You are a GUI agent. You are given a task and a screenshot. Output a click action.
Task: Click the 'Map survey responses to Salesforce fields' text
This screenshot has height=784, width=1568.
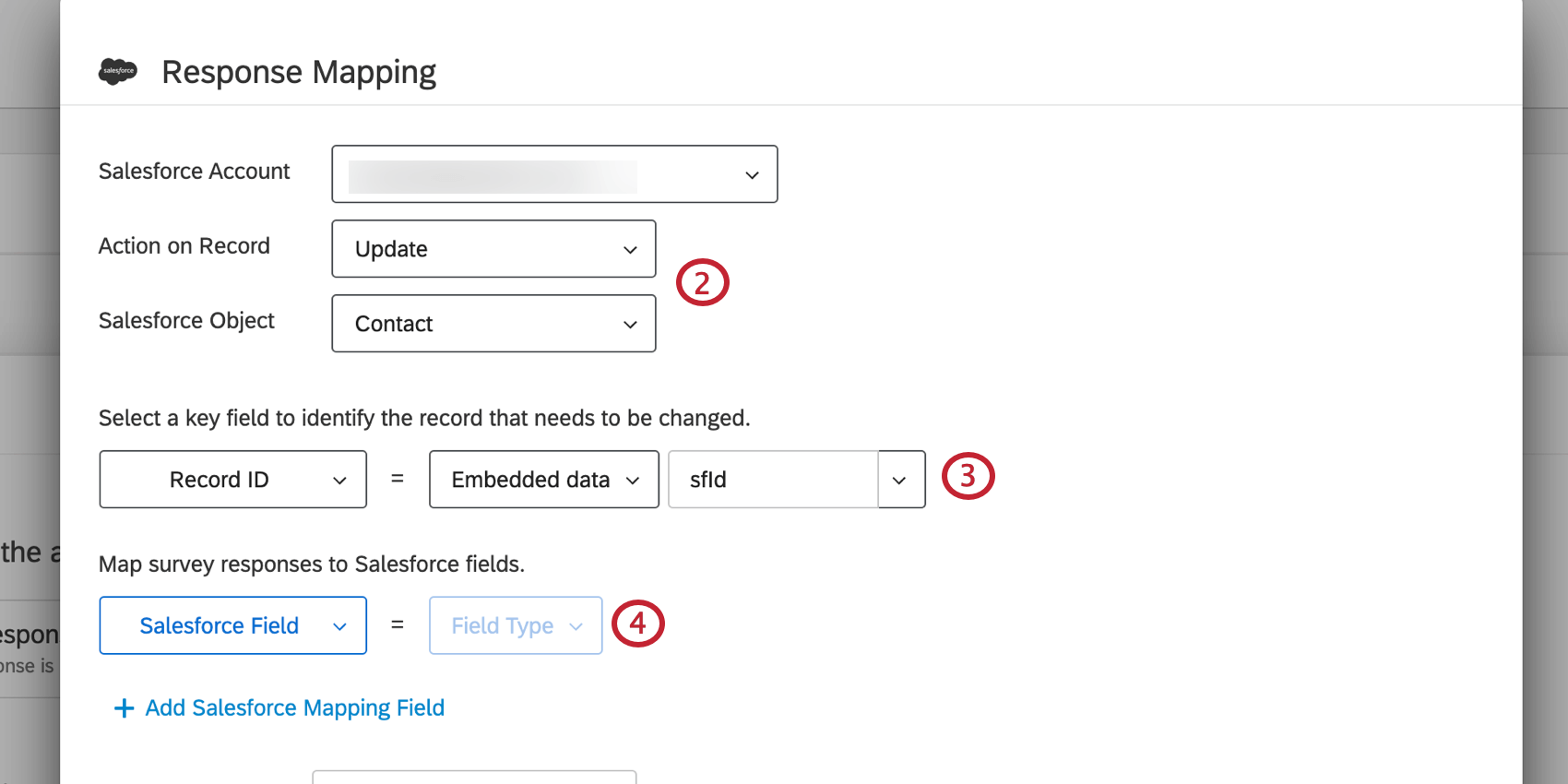click(x=312, y=564)
